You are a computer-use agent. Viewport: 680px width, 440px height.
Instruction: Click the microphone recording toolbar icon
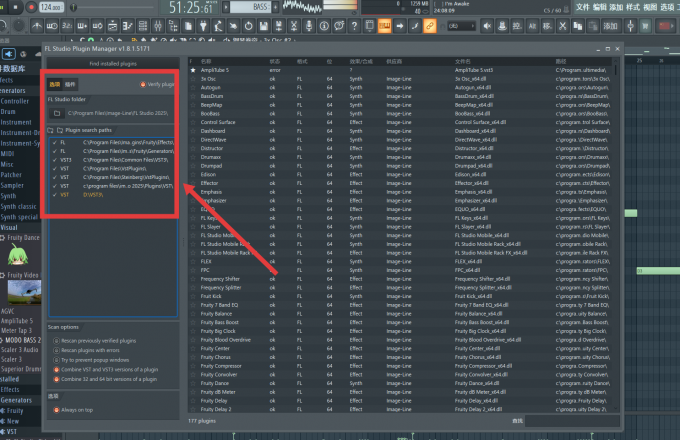tap(309, 26)
